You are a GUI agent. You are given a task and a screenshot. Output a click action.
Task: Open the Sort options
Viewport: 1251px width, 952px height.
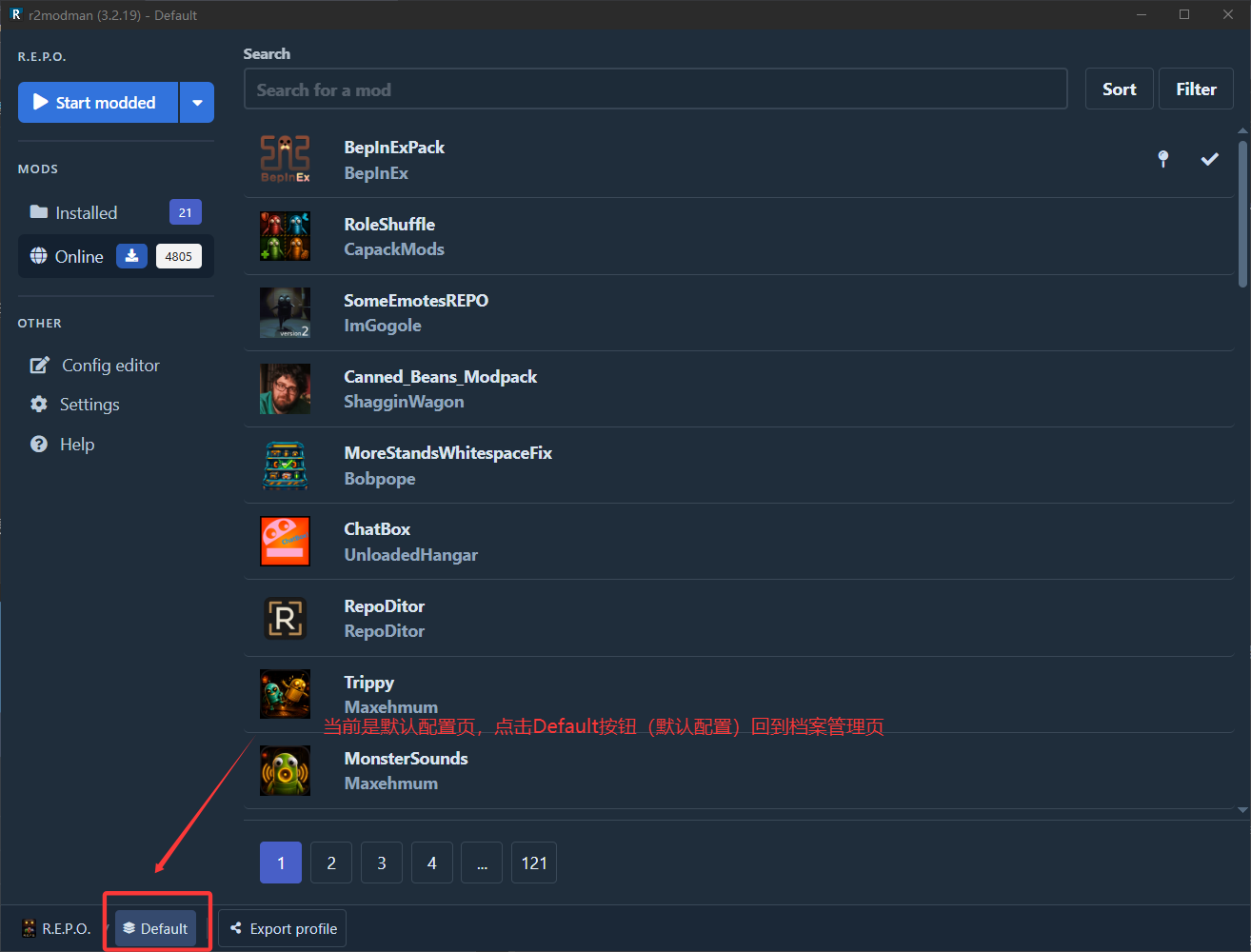tap(1120, 89)
